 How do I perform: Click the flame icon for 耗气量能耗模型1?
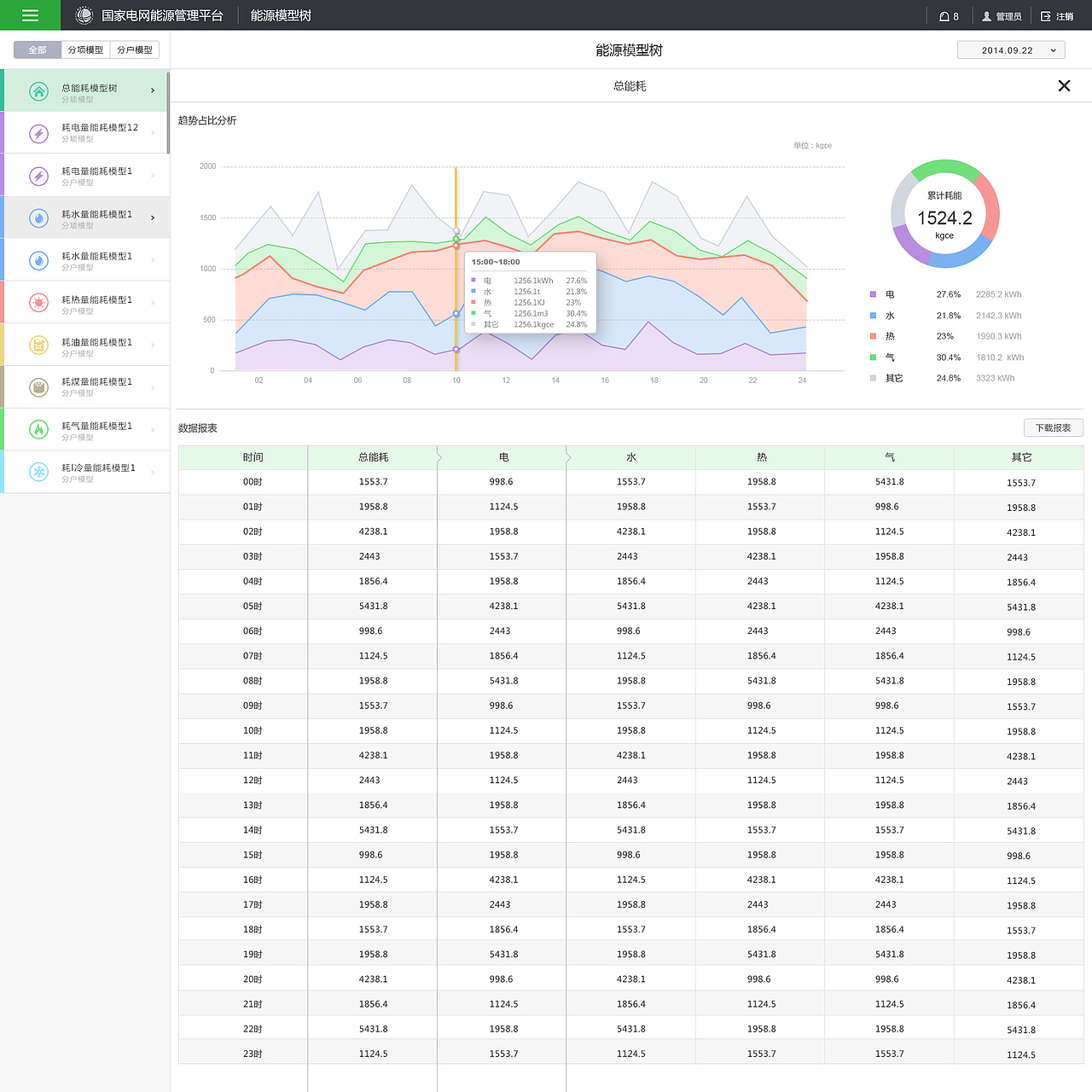pyautogui.click(x=39, y=429)
